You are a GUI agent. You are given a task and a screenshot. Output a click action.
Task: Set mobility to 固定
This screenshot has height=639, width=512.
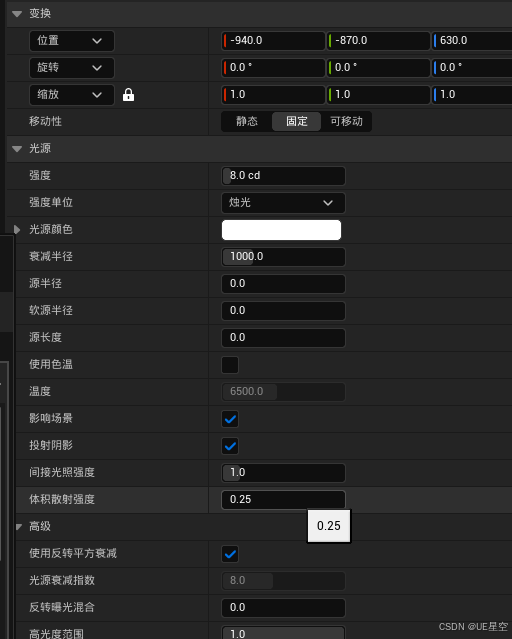pyautogui.click(x=296, y=121)
